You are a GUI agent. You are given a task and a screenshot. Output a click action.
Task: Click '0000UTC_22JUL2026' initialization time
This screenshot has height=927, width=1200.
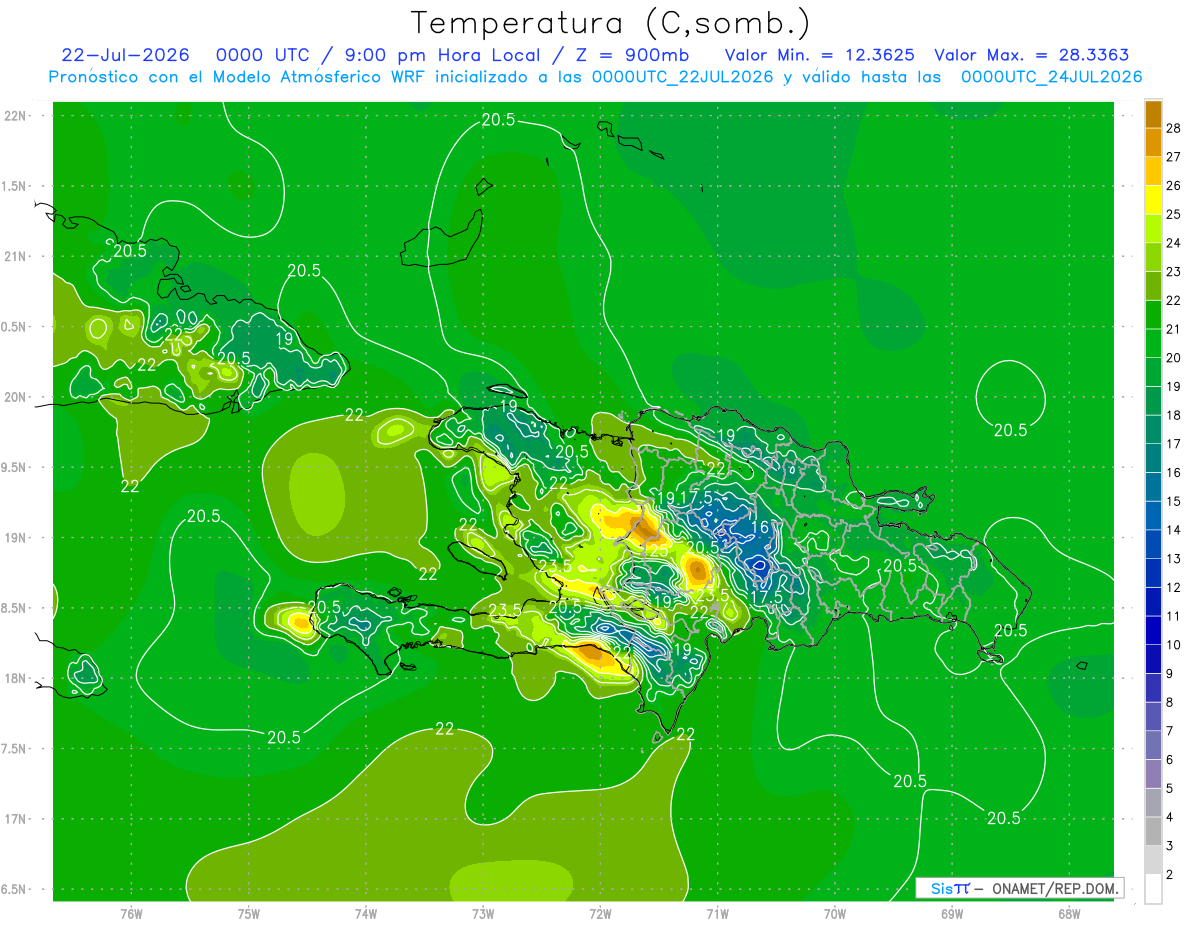[682, 77]
